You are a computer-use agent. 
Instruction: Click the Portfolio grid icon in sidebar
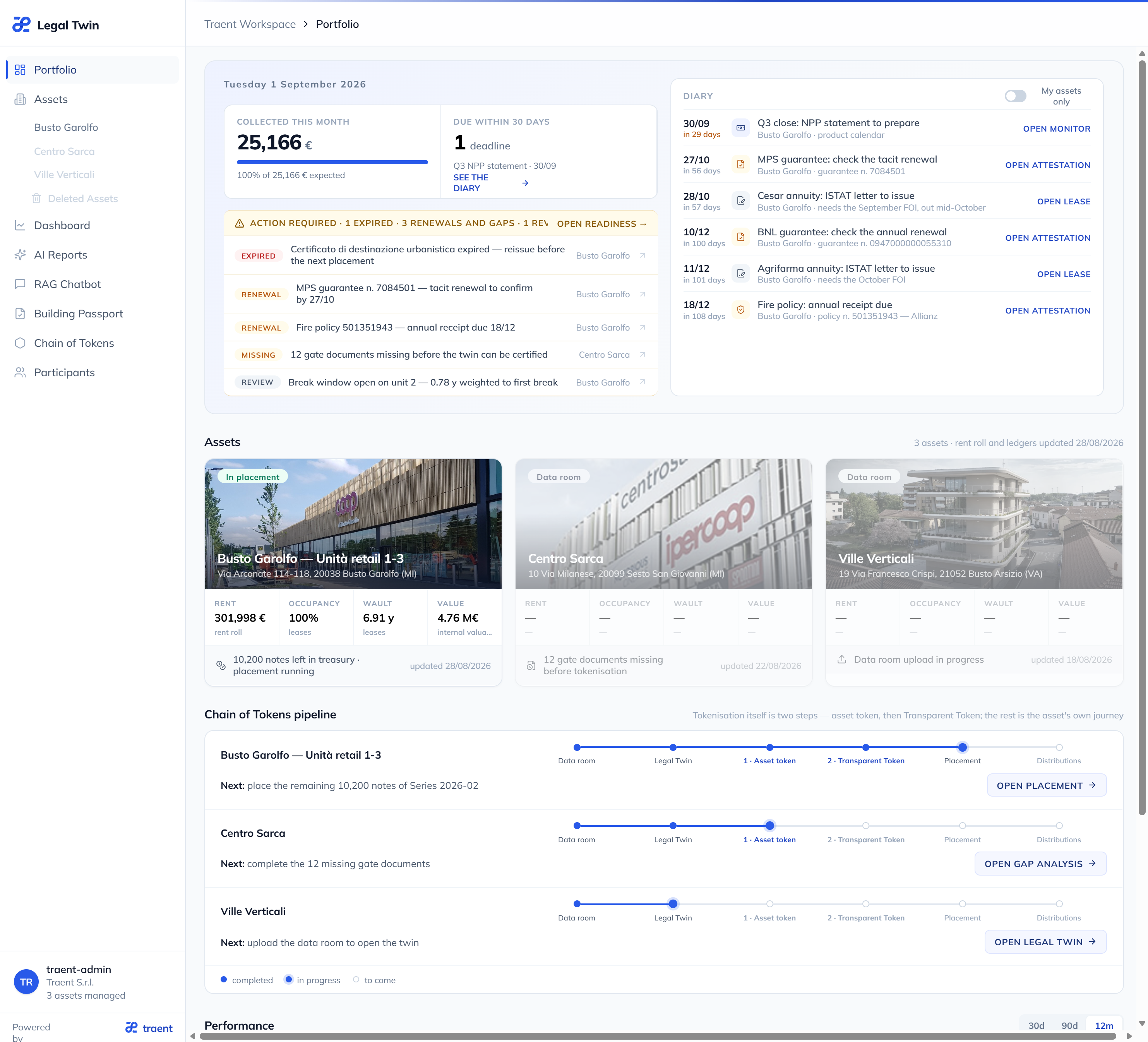pos(20,69)
